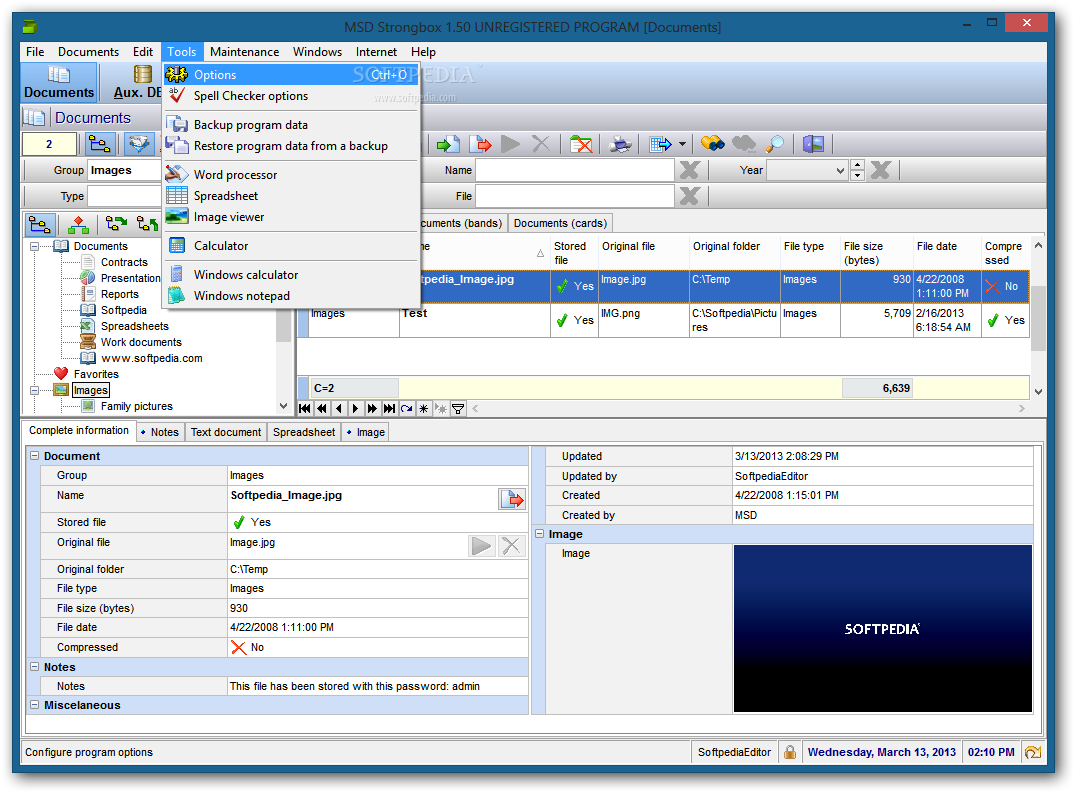Collapse the Images tree node
1075x793 pixels.
[34, 390]
